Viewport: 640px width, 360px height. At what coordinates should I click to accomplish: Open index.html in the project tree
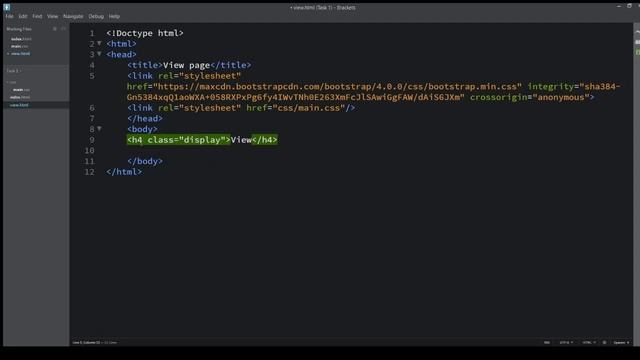(x=20, y=97)
